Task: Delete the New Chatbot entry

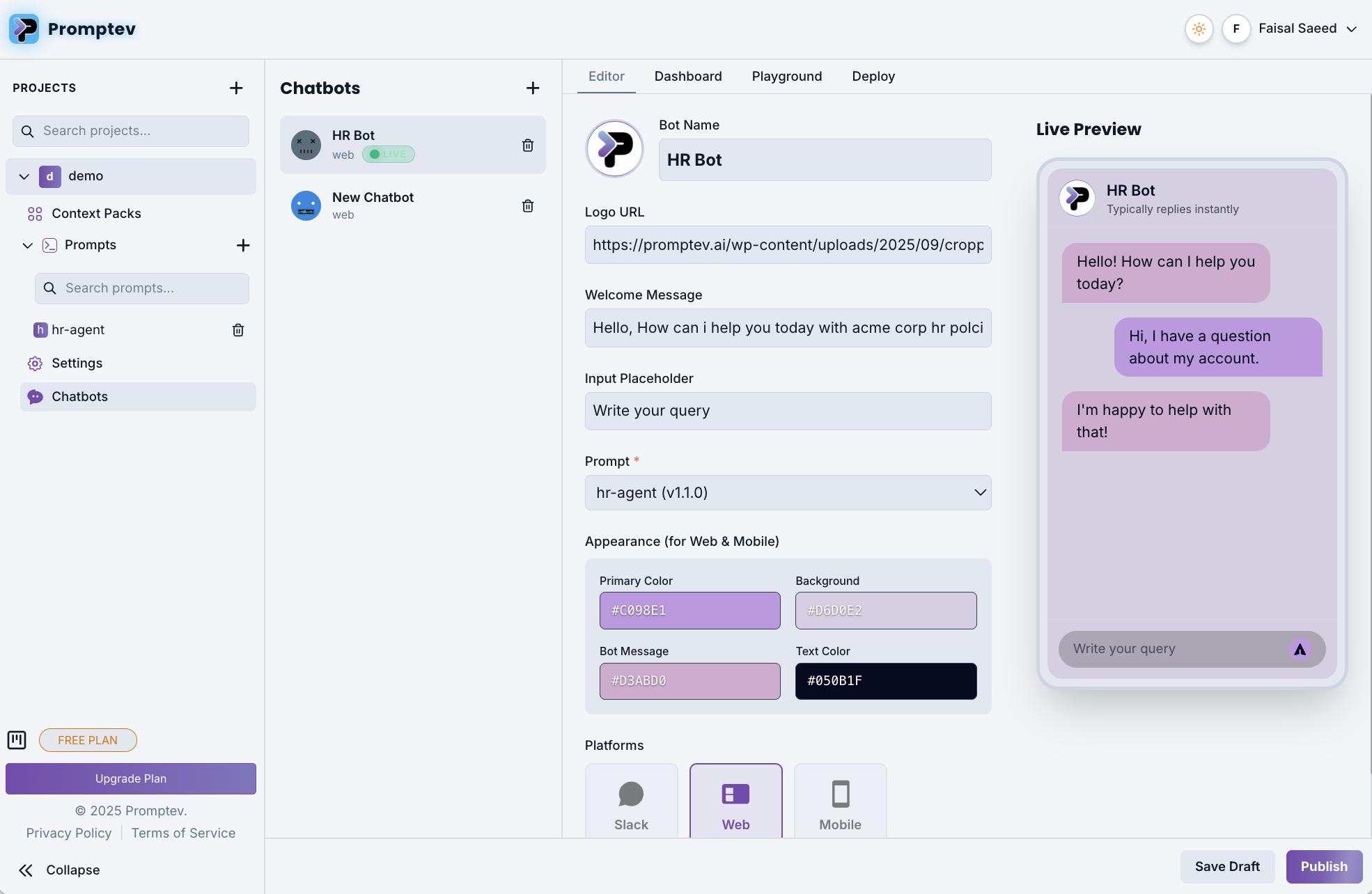Action: pos(528,206)
